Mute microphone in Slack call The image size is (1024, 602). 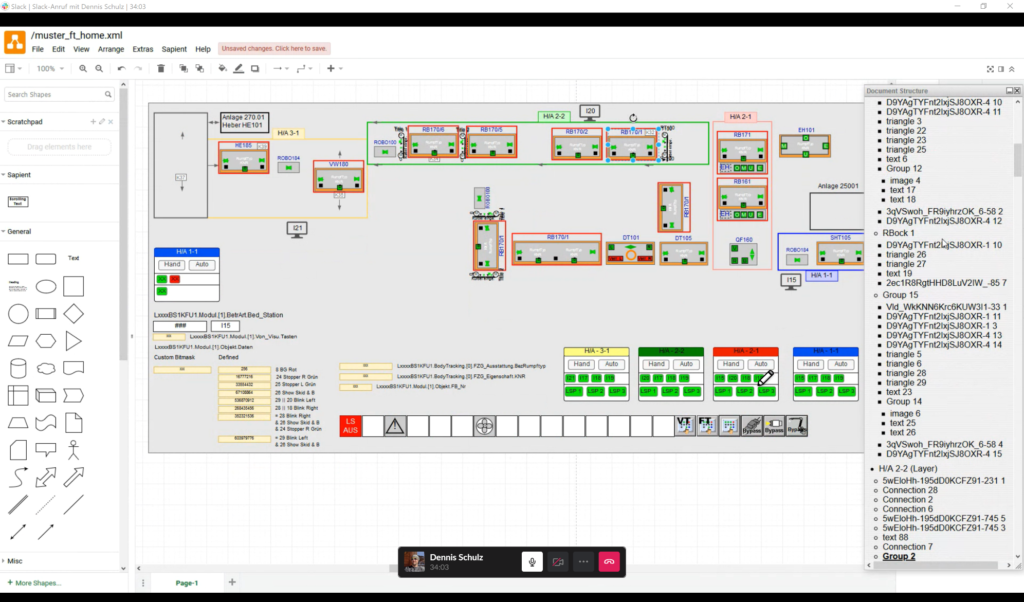point(533,562)
